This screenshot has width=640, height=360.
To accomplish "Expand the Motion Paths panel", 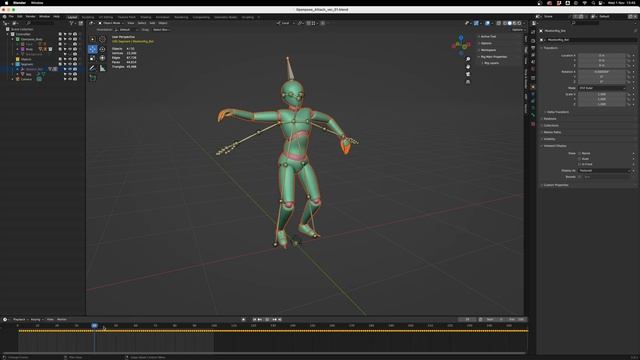I will tap(552, 132).
